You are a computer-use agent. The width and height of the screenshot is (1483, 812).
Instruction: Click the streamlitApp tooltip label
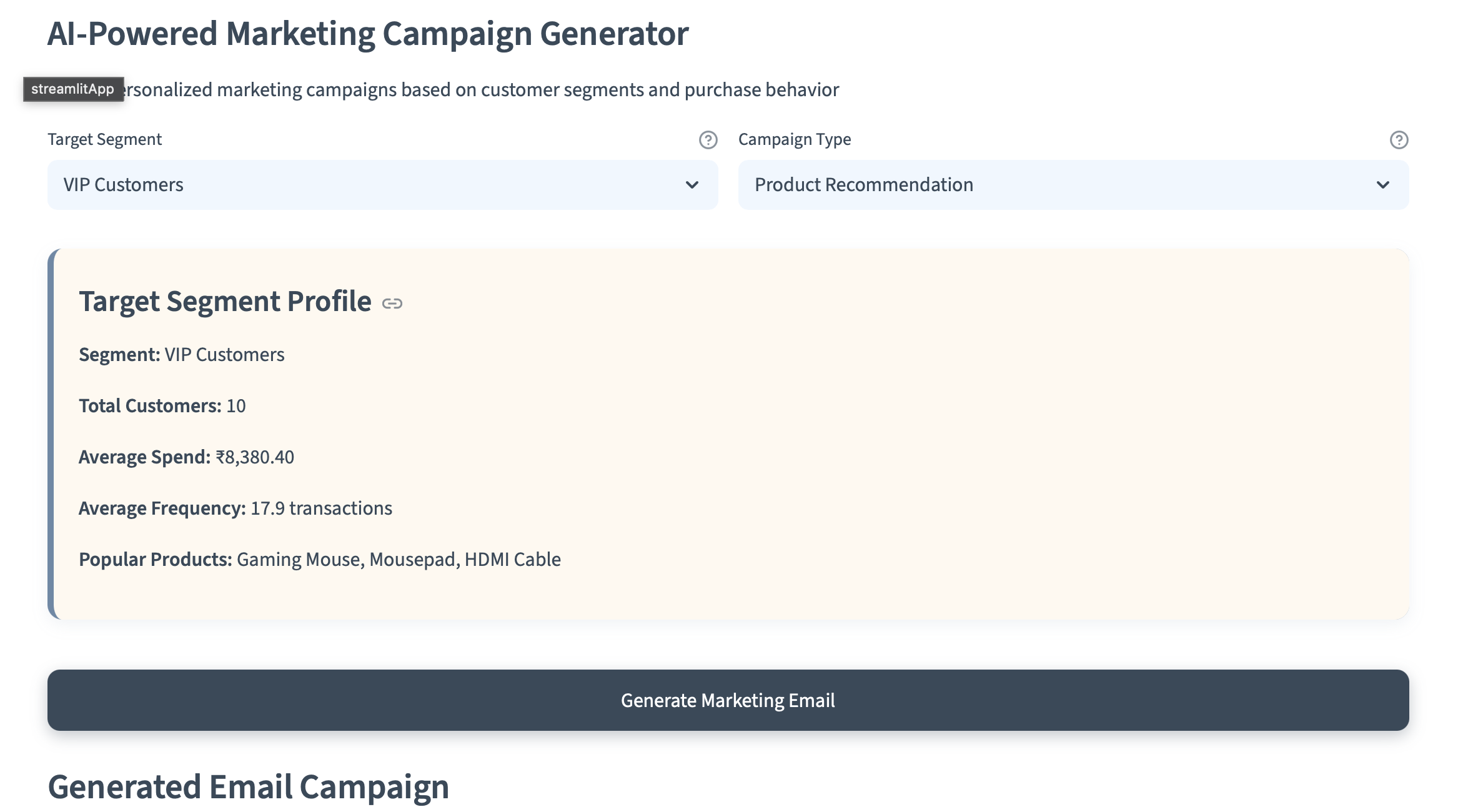coord(73,89)
